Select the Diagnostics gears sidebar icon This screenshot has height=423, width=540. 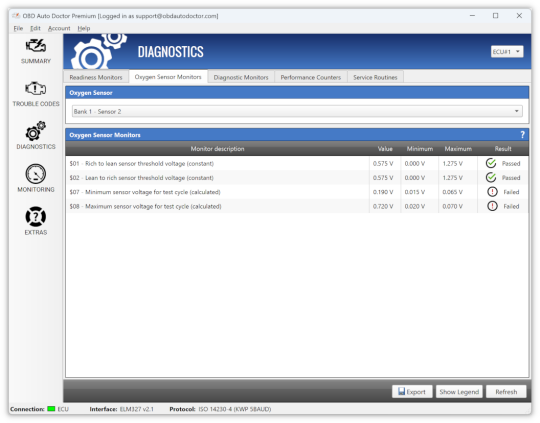coord(36,131)
